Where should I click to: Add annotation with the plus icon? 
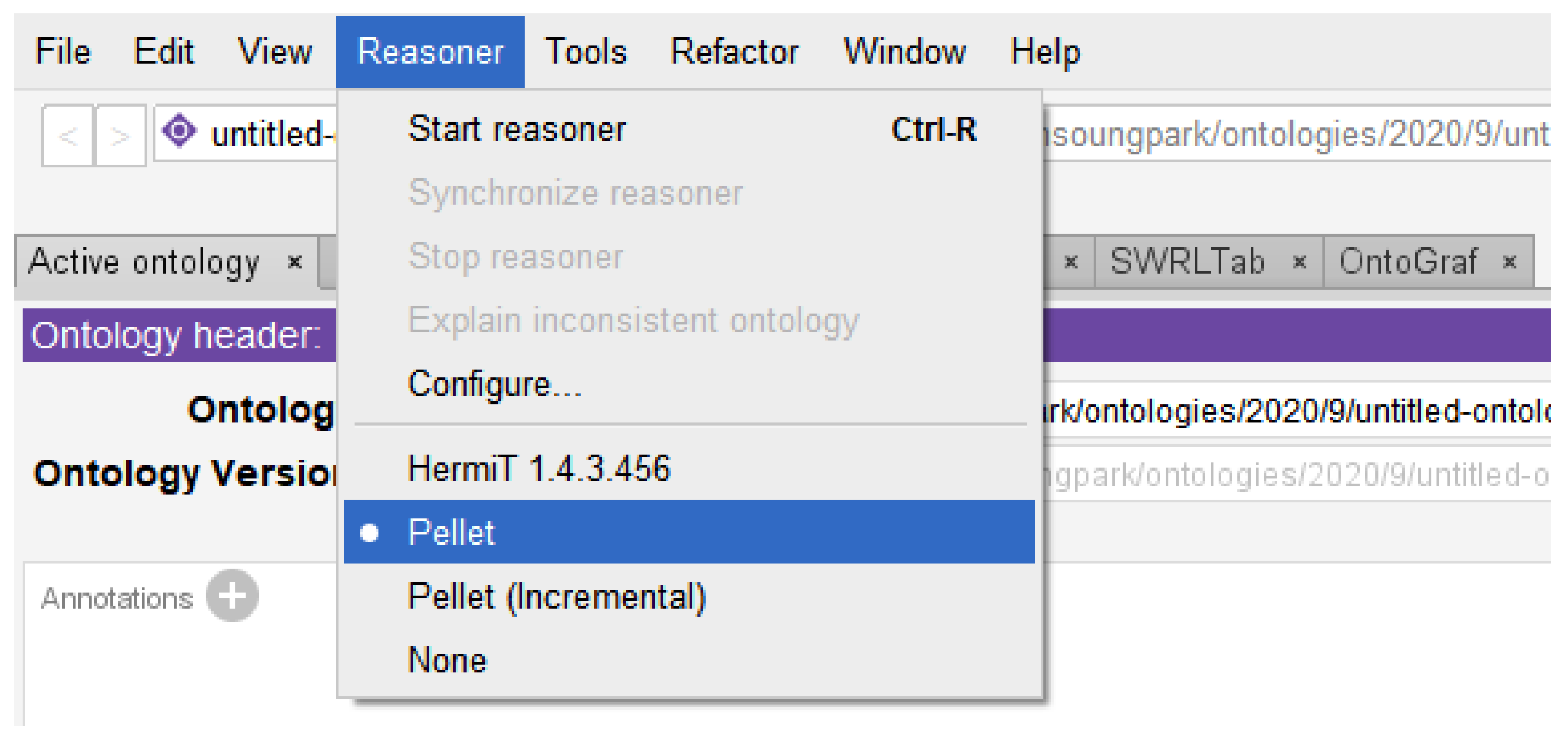232,596
